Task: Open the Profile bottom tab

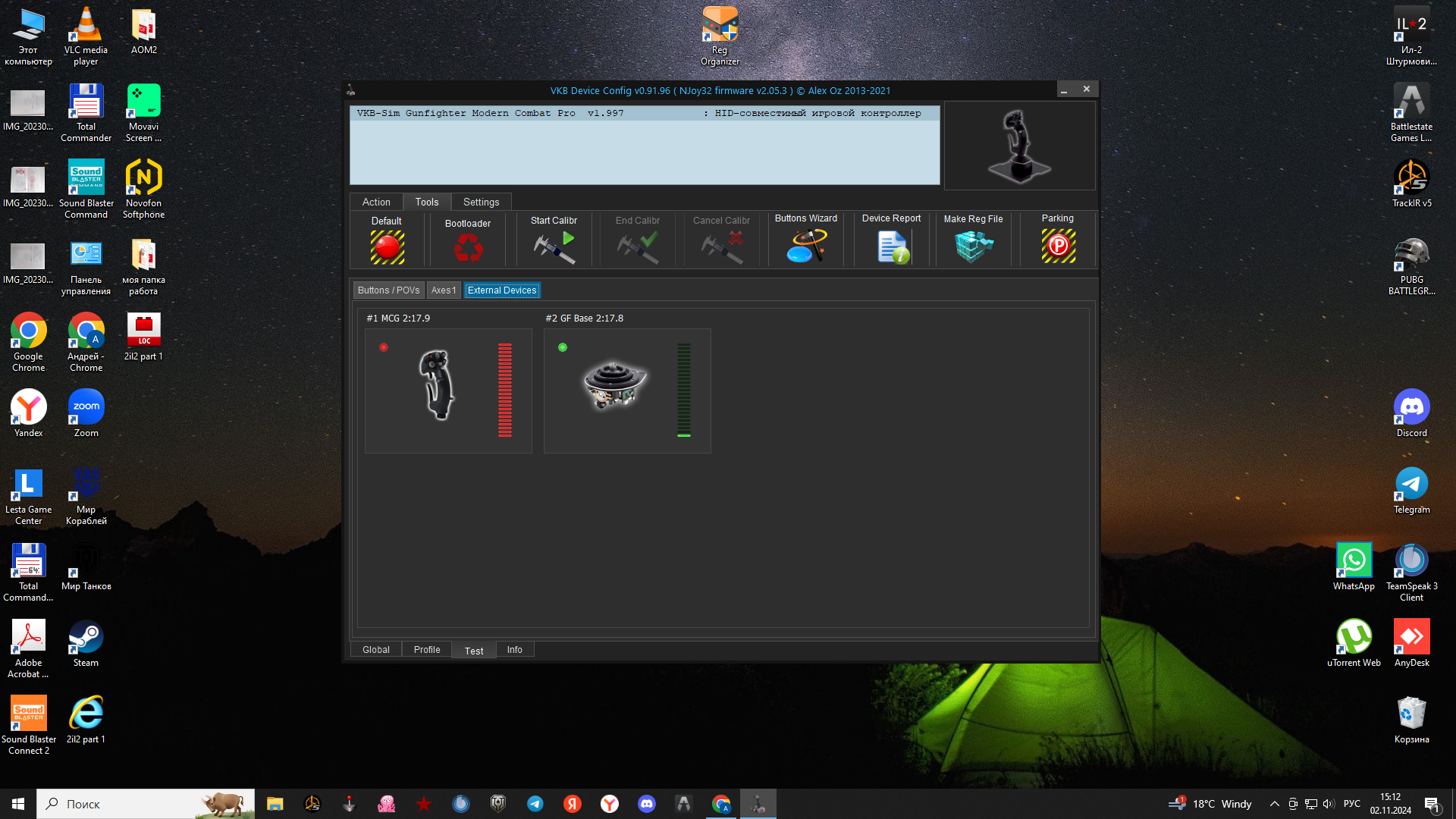Action: (427, 650)
